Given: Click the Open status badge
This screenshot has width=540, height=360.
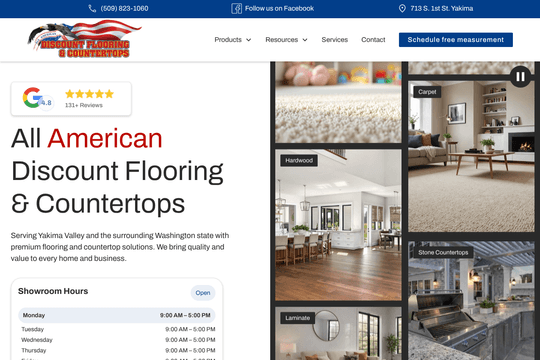Looking at the screenshot, I should pyautogui.click(x=203, y=293).
